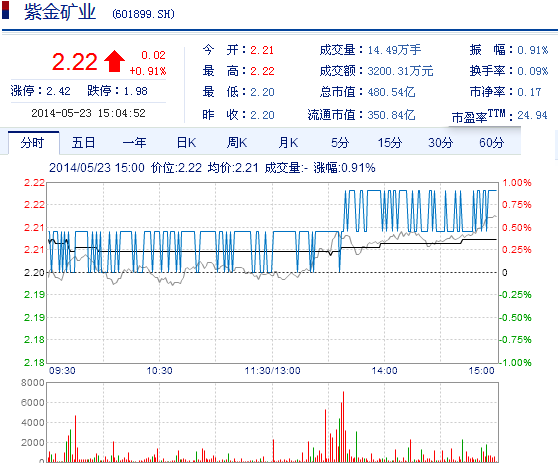Click the current price 2.22
558x463 pixels.
74,62
